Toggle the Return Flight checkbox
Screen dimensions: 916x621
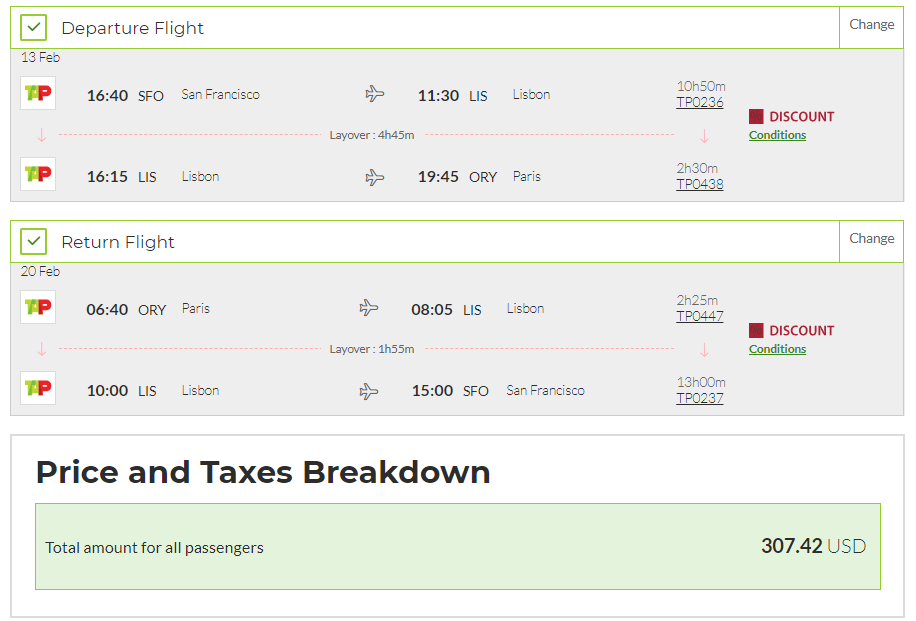[x=34, y=242]
